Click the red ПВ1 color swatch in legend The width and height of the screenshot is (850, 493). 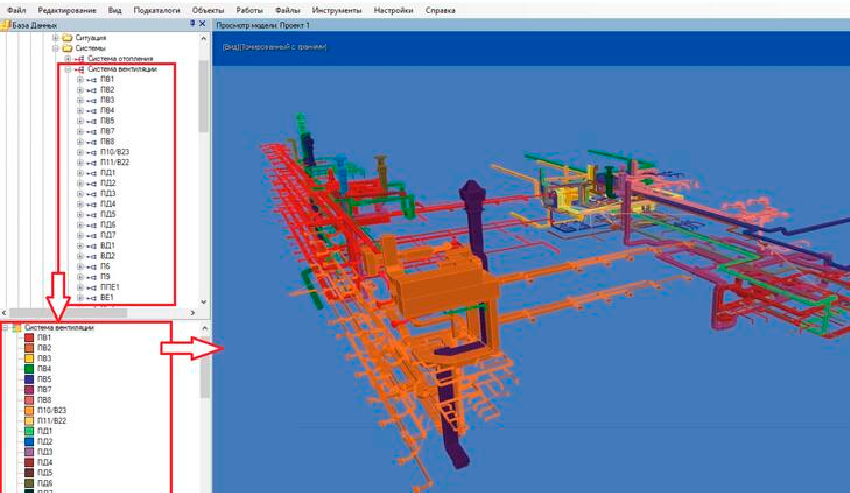pyautogui.click(x=29, y=338)
